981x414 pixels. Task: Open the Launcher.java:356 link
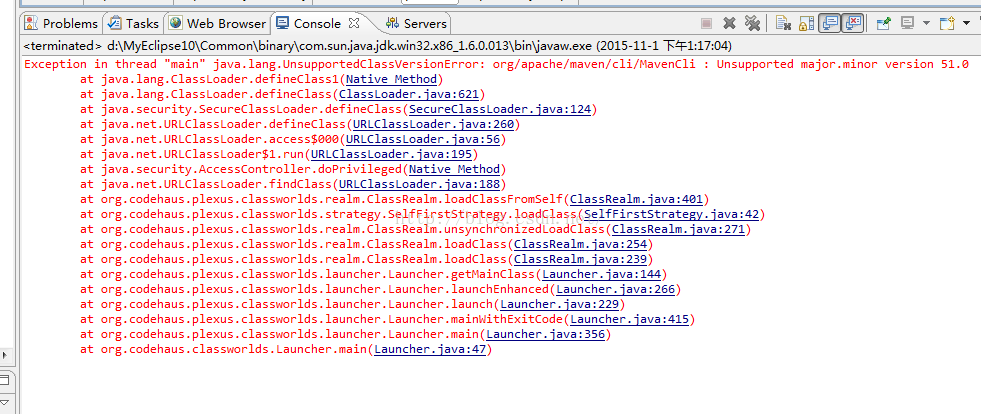coord(545,334)
